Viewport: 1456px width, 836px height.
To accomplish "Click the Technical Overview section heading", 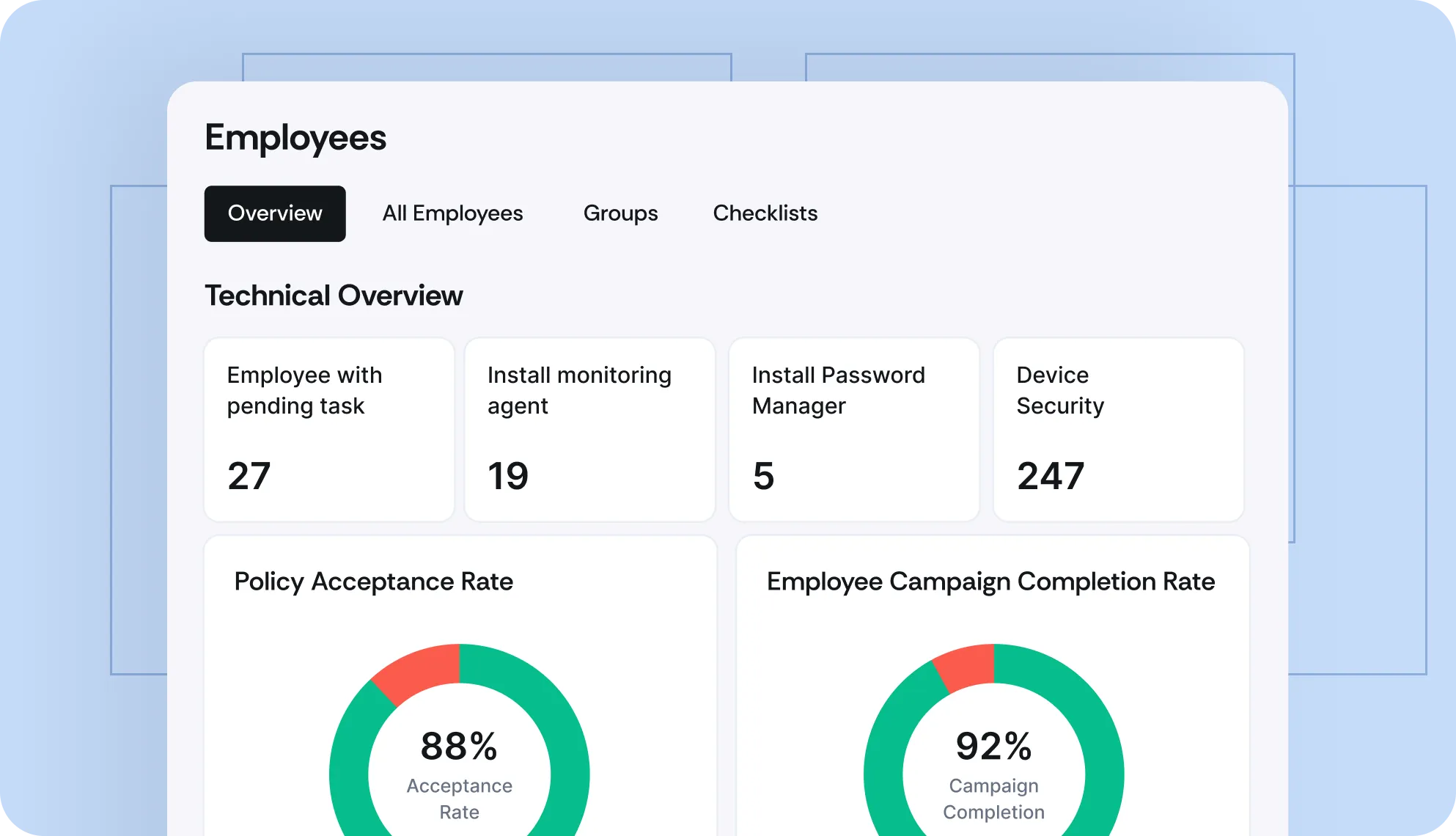I will tap(334, 296).
